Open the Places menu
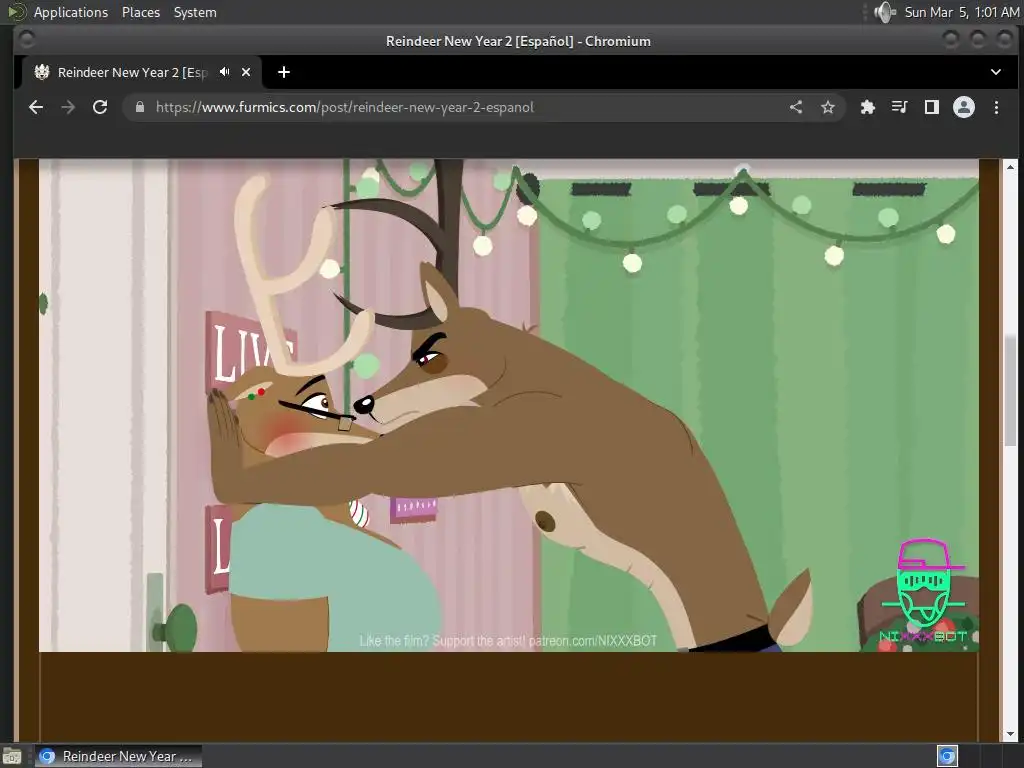Image resolution: width=1024 pixels, height=768 pixels. [141, 12]
